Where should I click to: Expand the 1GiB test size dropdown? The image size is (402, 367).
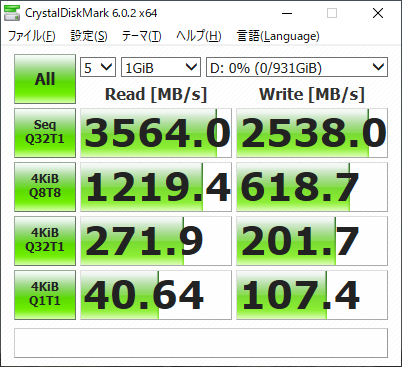pos(161,67)
